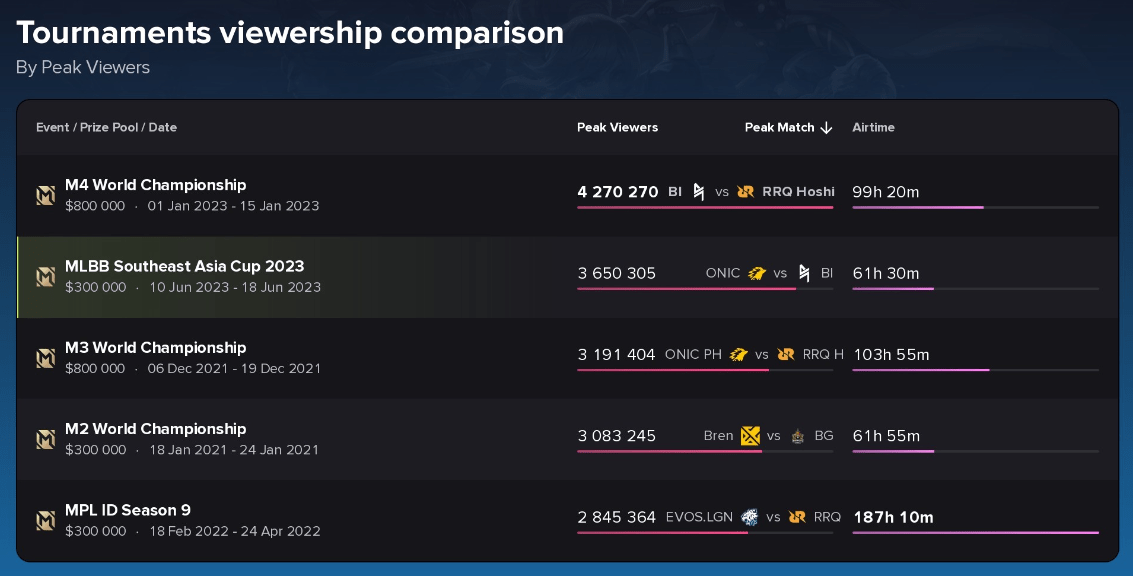The height and width of the screenshot is (576, 1133).
Task: Open the M2 World Championship event link
Action: tap(155, 429)
